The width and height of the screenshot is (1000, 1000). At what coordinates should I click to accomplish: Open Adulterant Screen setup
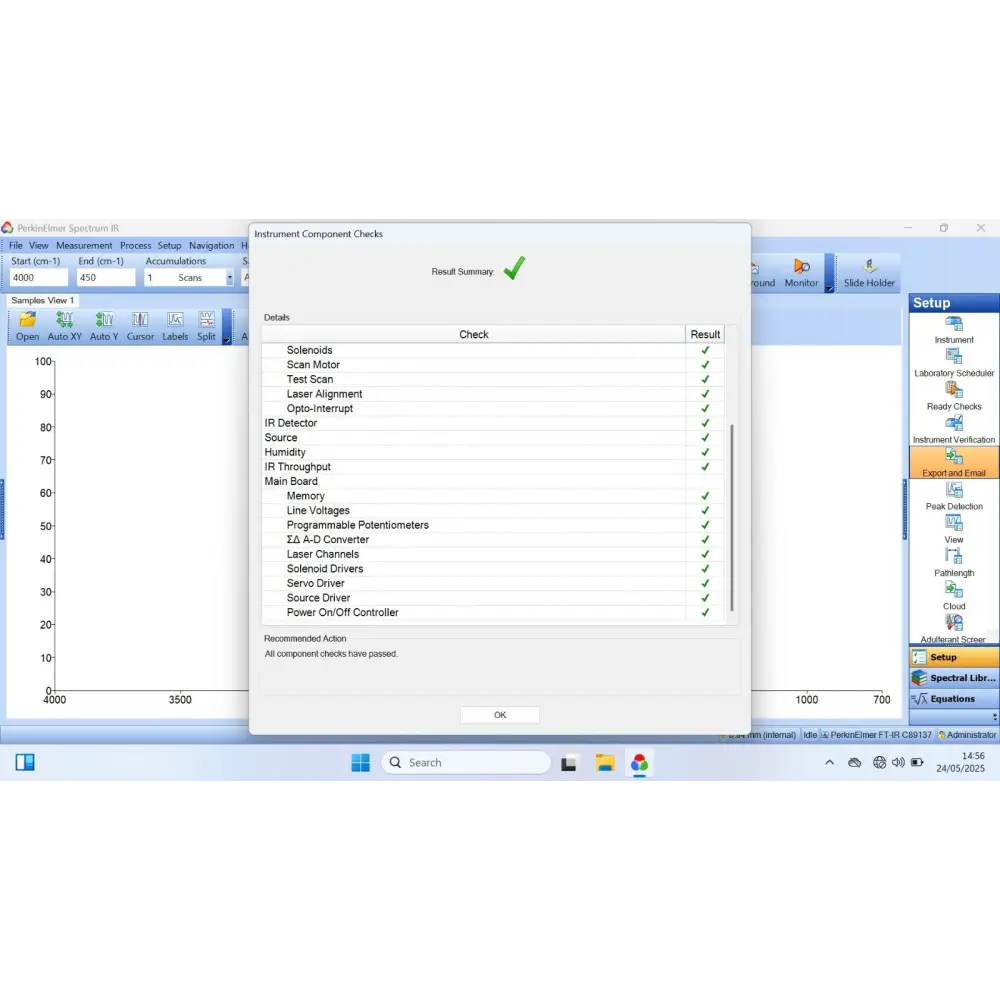coord(953,629)
